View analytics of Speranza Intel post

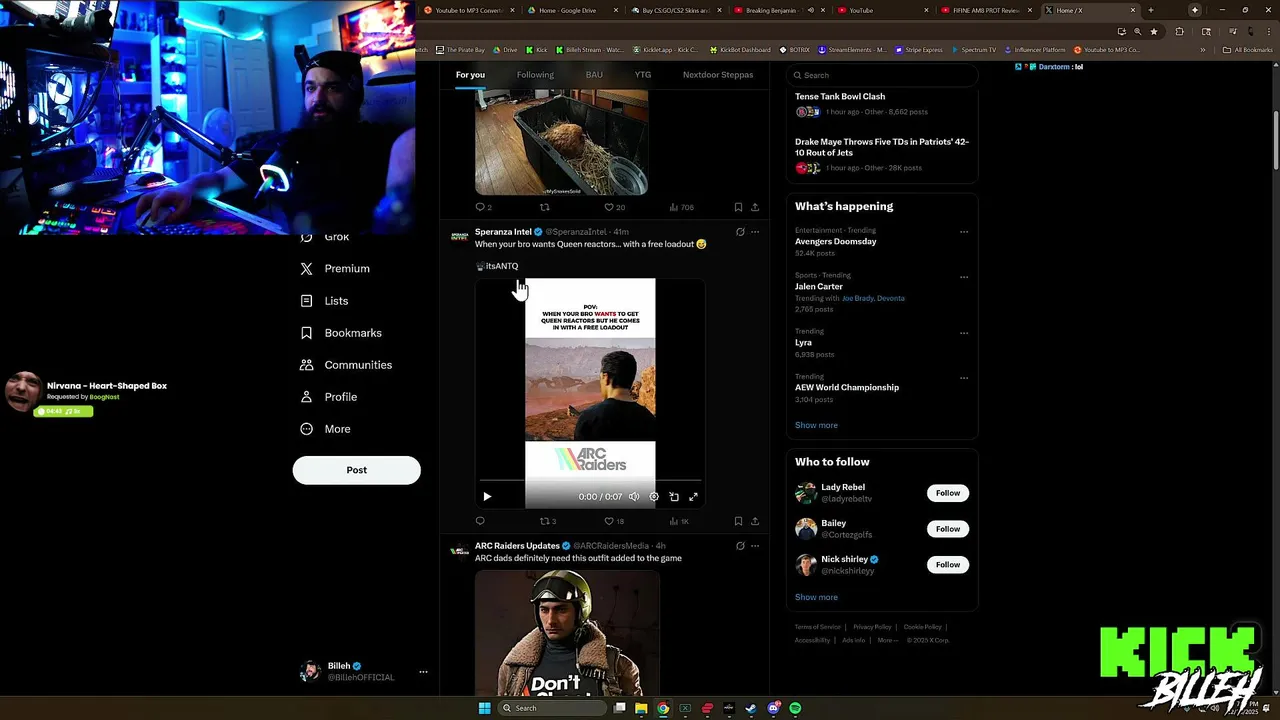point(679,521)
